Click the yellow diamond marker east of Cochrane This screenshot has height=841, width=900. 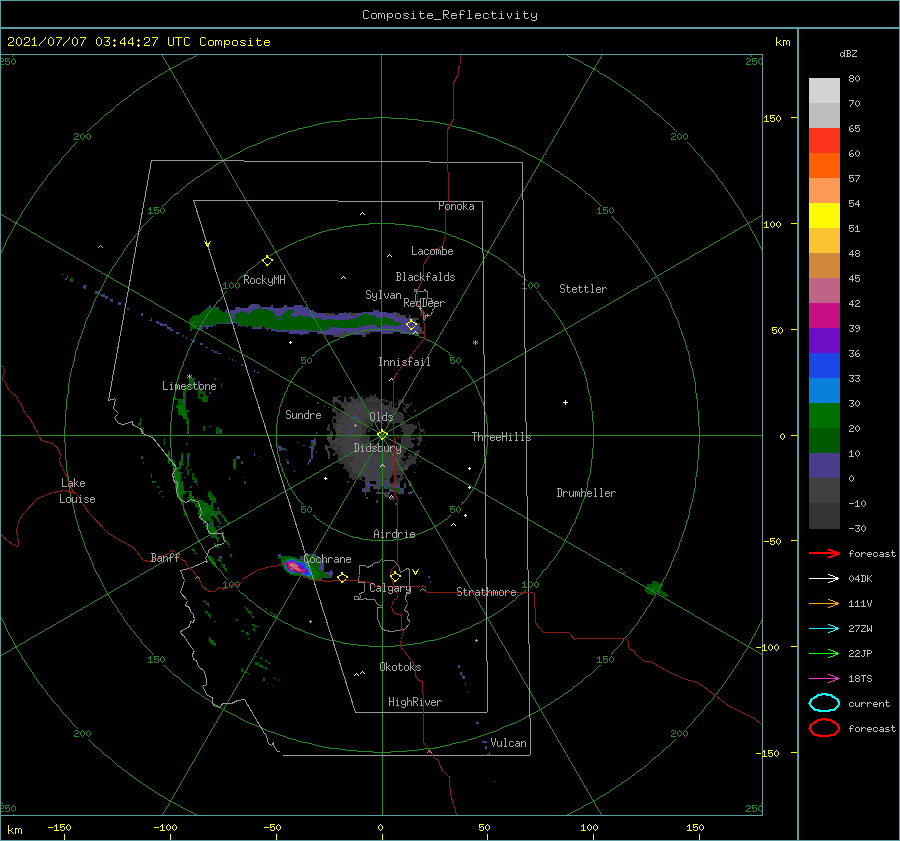[x=342, y=577]
